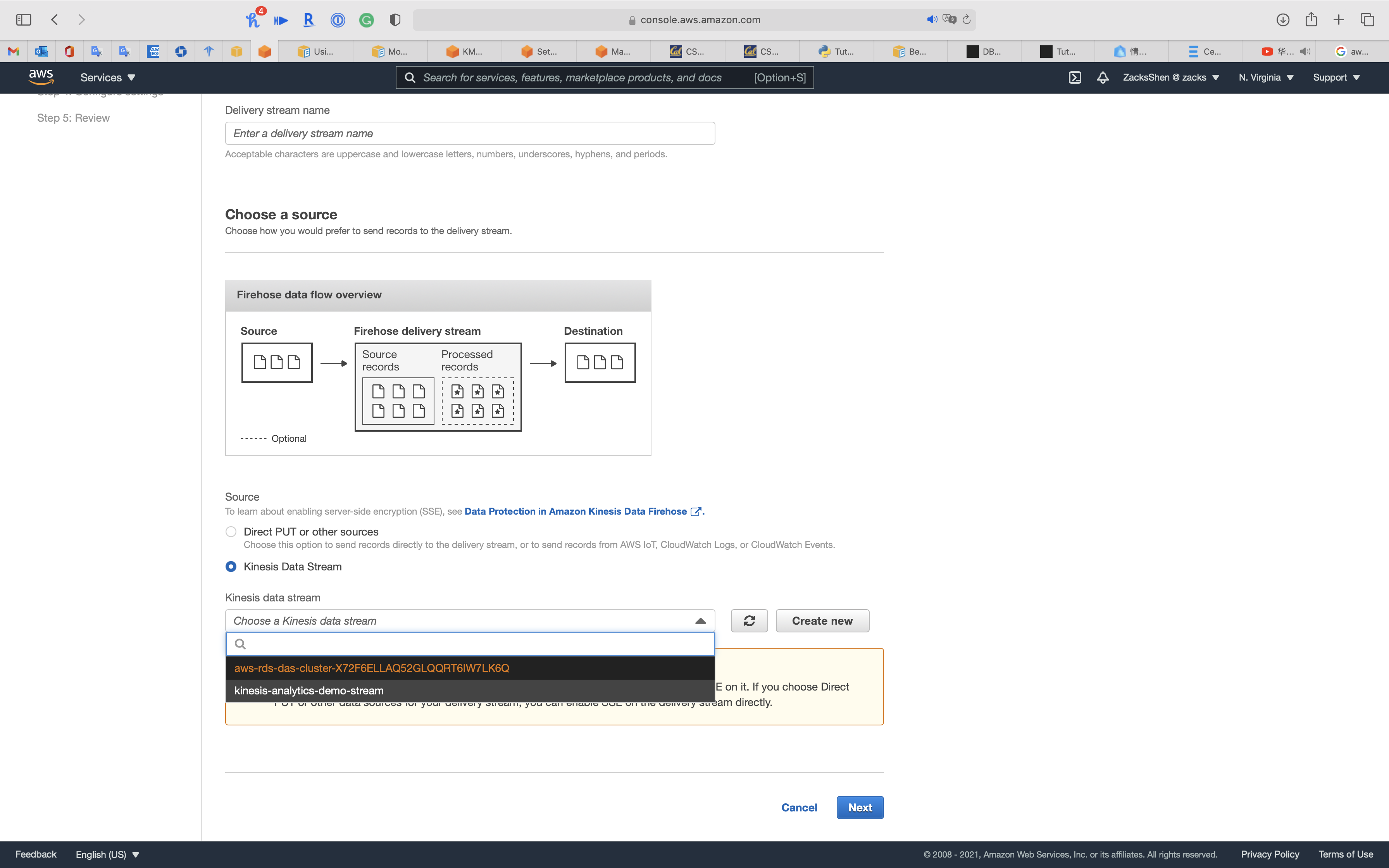Toggle the Safari sidebar icon
The image size is (1389, 868).
coord(24,19)
